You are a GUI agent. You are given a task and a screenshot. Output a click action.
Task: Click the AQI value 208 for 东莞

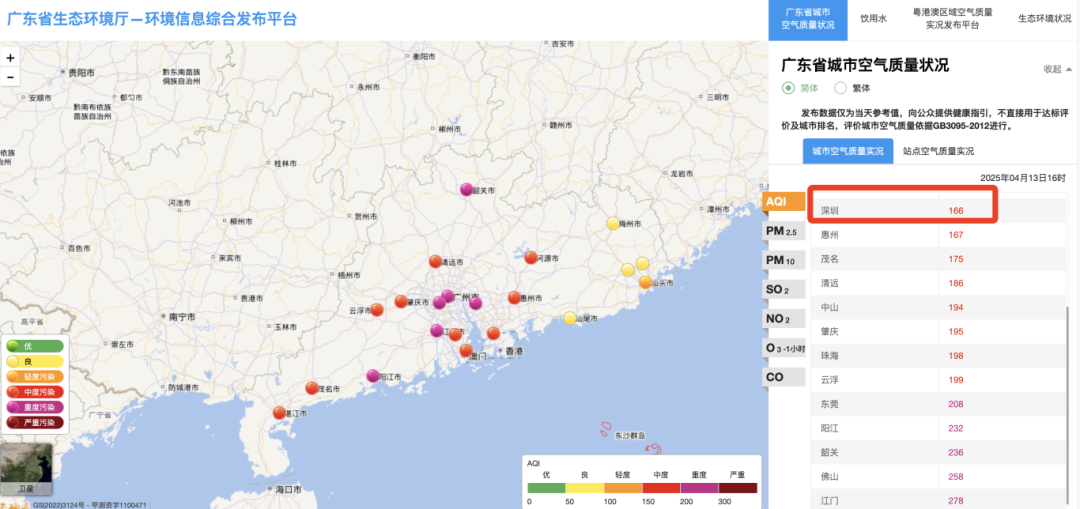coord(955,404)
